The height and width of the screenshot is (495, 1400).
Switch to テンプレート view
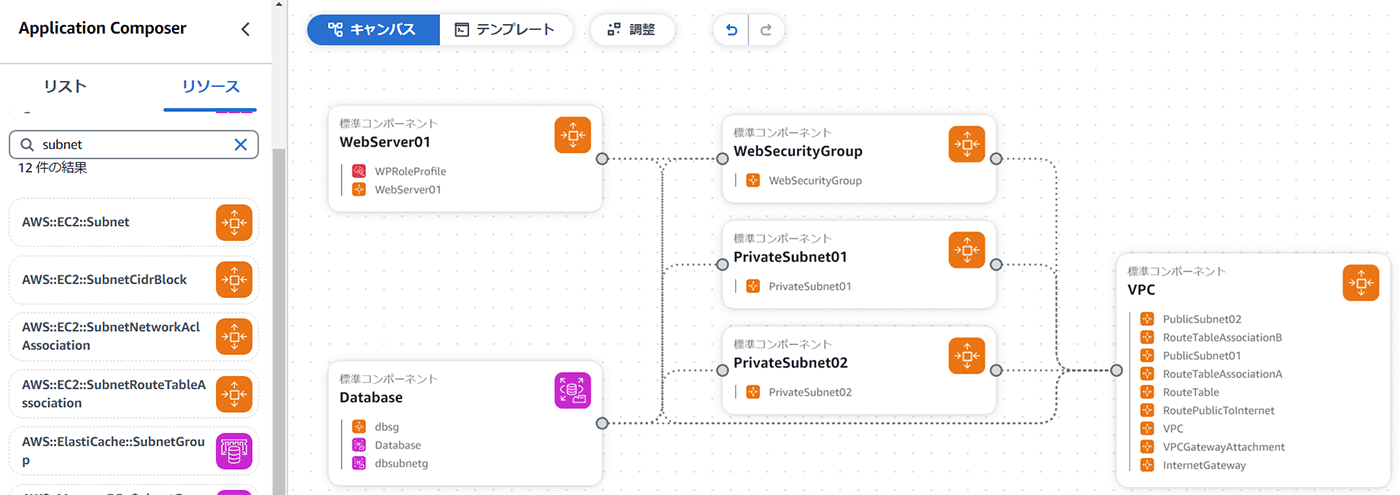click(x=505, y=30)
